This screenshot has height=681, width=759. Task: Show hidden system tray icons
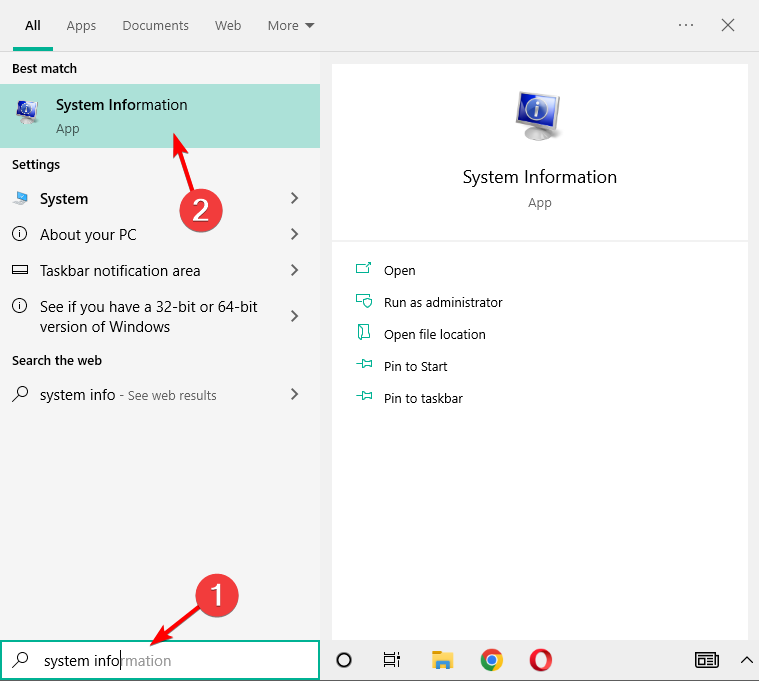(747, 660)
